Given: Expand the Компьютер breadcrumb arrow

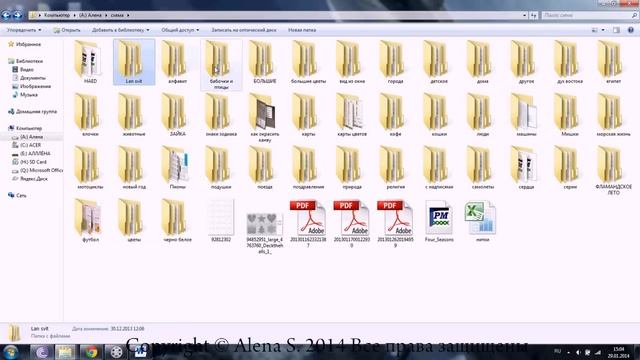Looking at the screenshot, I should (x=74, y=15).
